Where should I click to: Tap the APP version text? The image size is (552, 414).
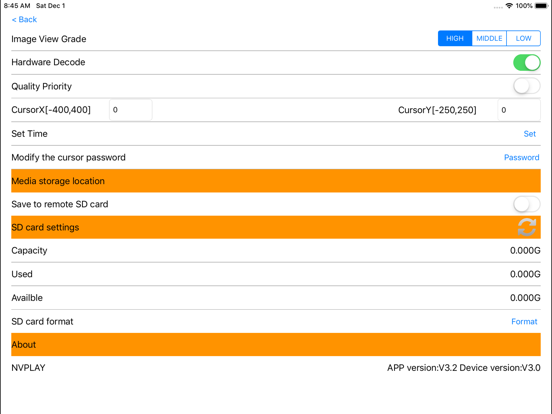(422, 368)
